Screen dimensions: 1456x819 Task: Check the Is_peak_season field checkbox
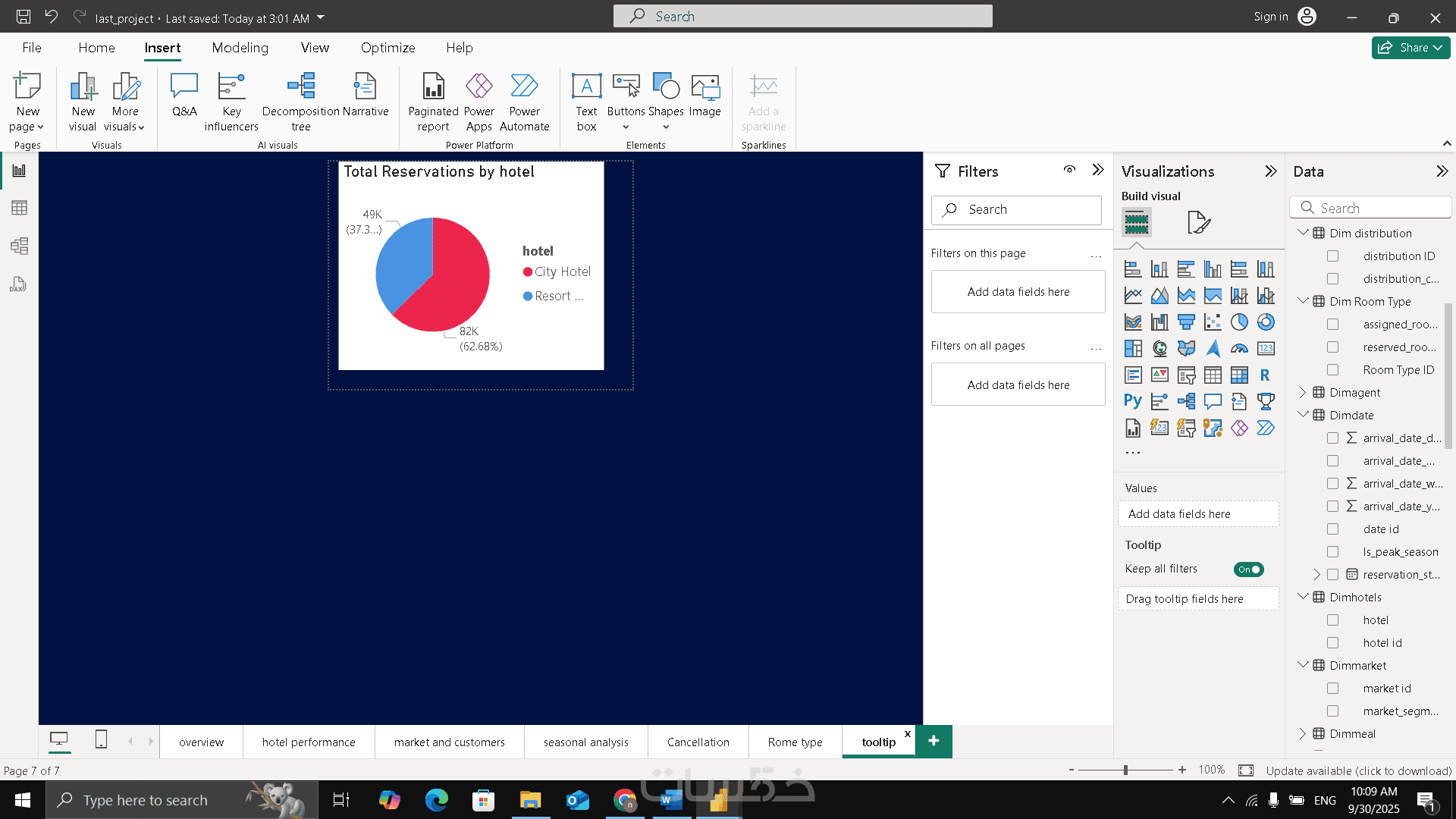pyautogui.click(x=1332, y=552)
